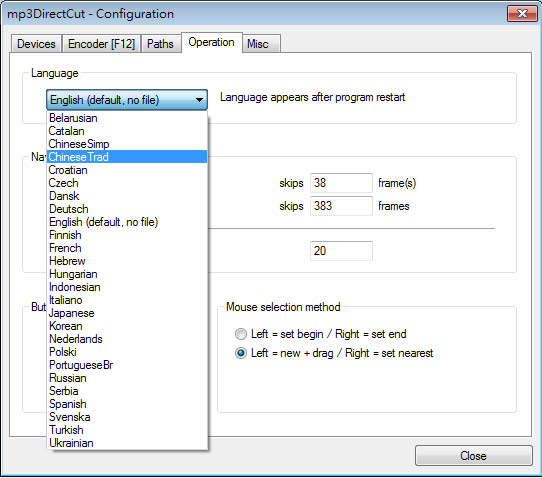Switch to the Paths tab
542x478 pixels.
(x=160, y=44)
